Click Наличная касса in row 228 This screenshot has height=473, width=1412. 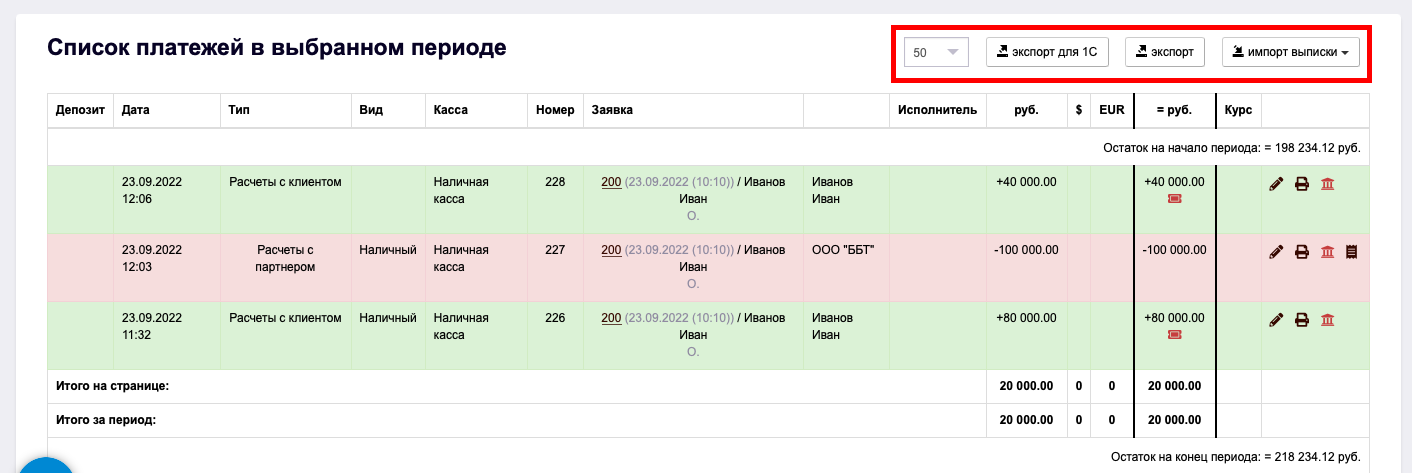(461, 191)
